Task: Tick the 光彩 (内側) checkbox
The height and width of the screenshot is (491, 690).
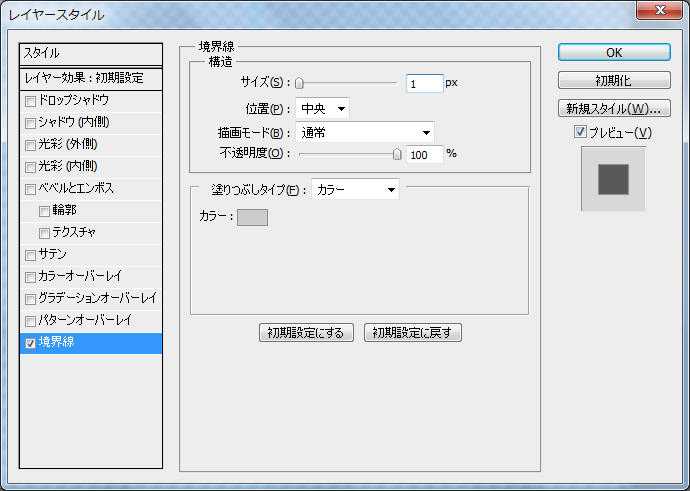Action: pos(30,168)
